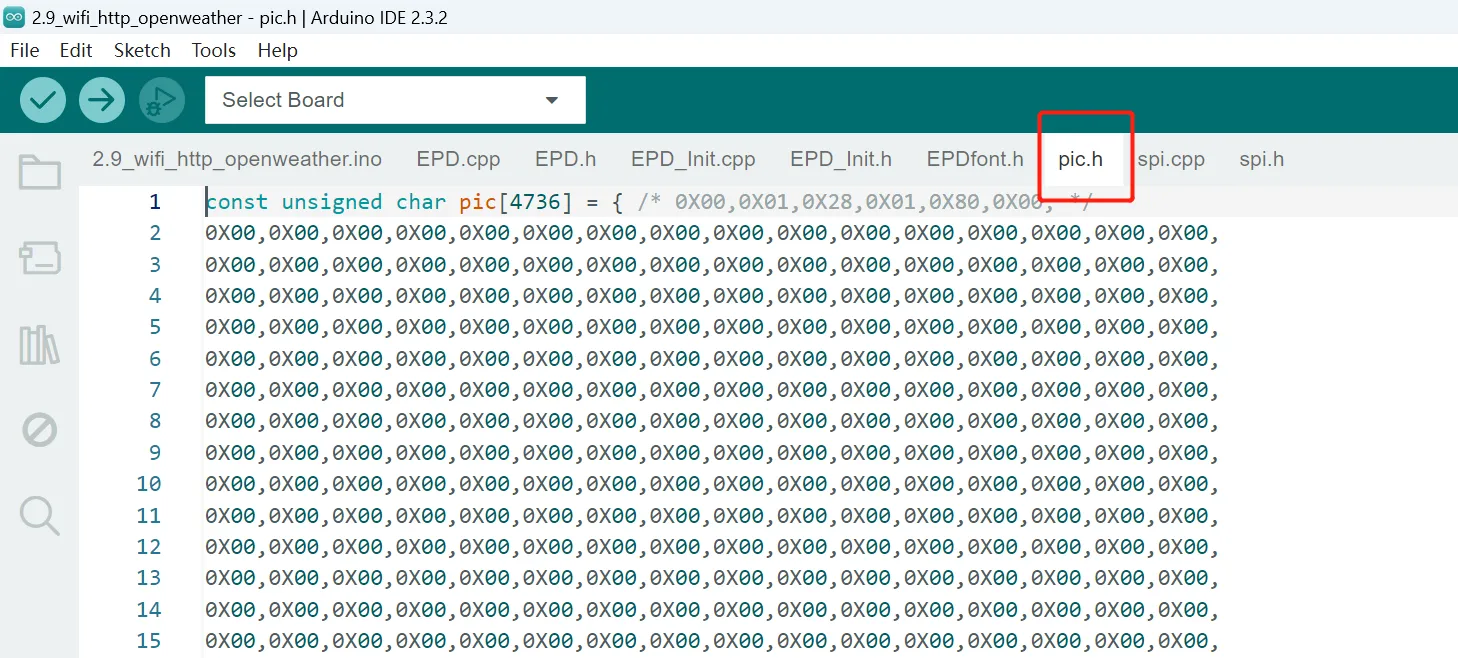Open the Edit menu

click(x=76, y=50)
